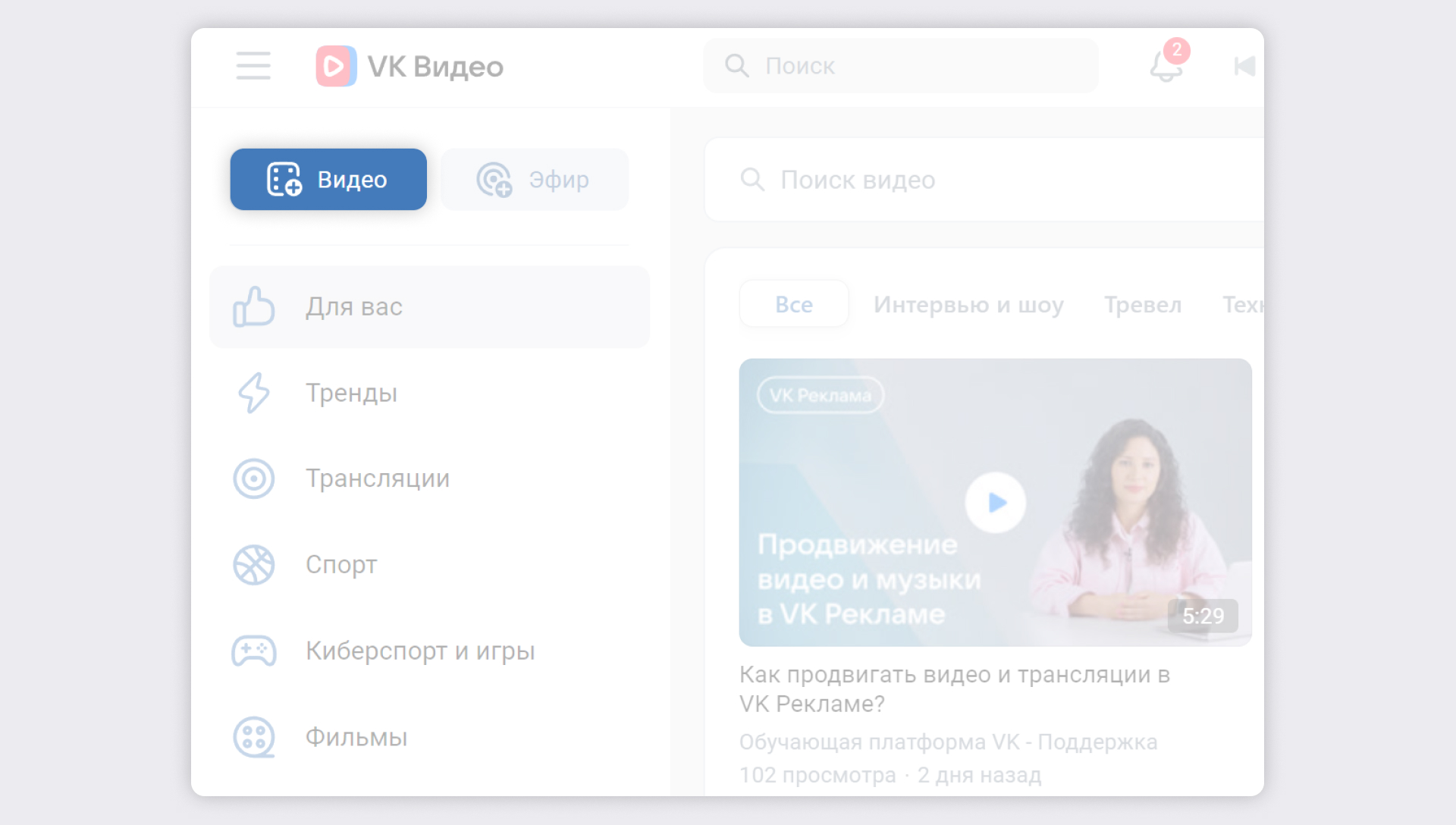Switch to Интервью и шоу tab
Screen dimensions: 1456x825
click(968, 304)
